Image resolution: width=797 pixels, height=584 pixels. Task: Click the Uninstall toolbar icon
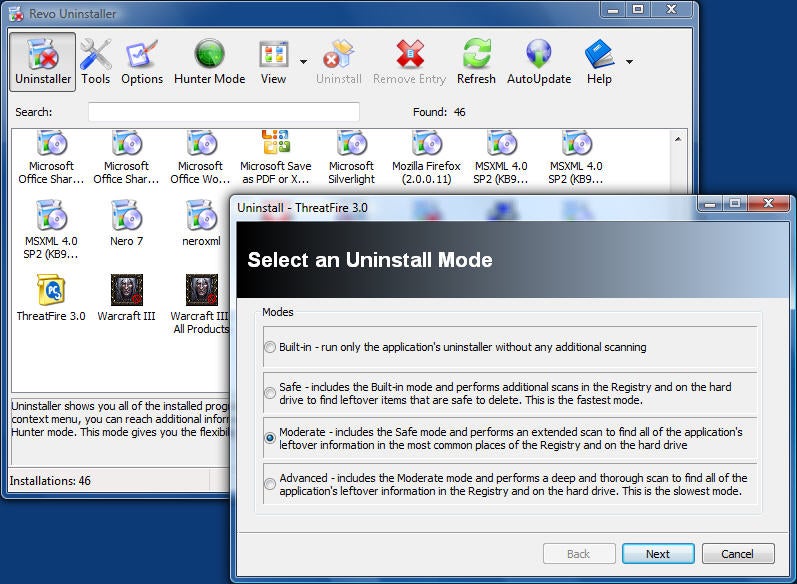click(x=339, y=62)
